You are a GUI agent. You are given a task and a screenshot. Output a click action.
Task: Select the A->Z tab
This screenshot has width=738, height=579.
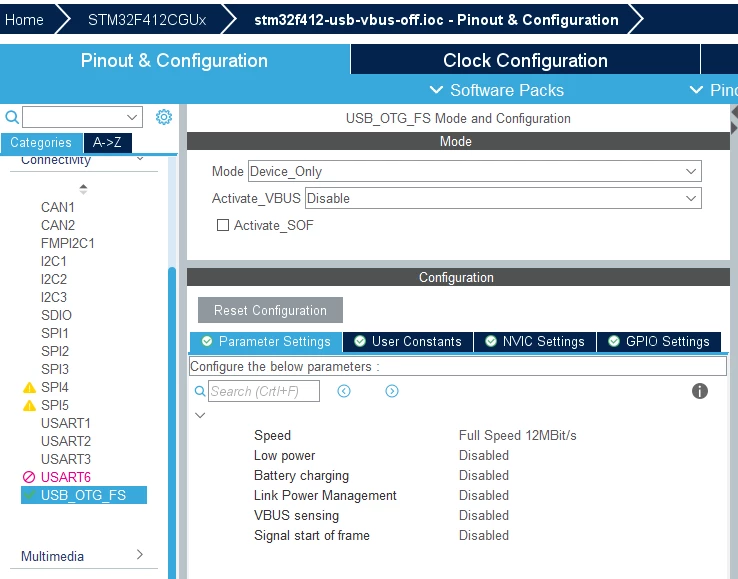pyautogui.click(x=107, y=143)
